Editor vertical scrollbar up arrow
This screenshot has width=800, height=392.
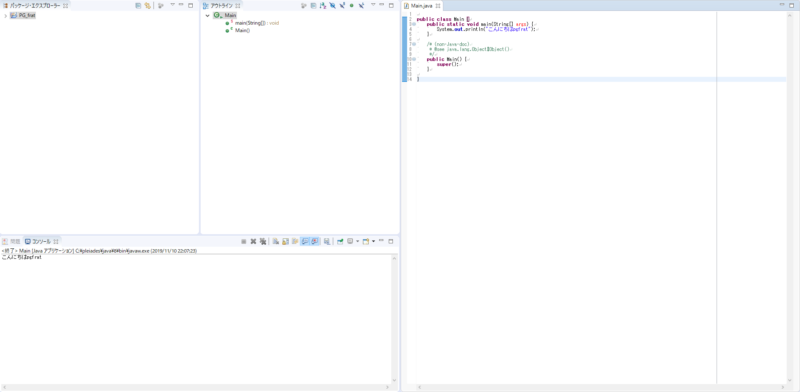click(790, 15)
